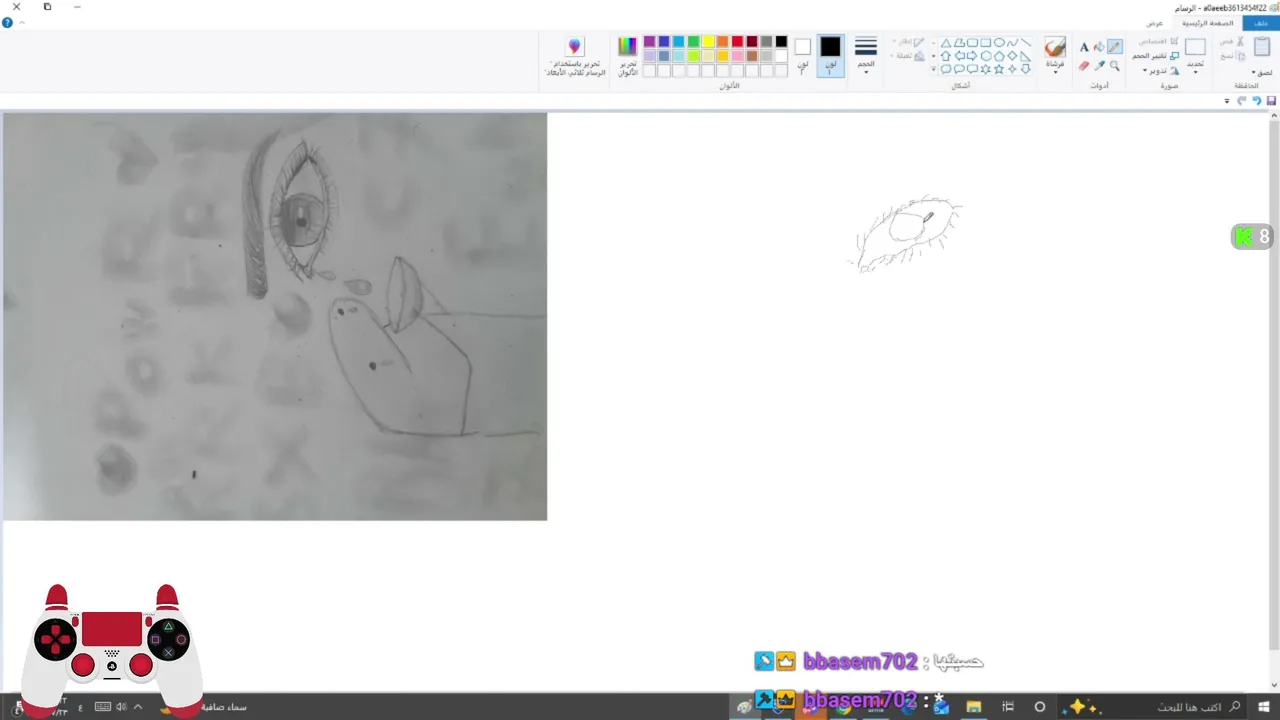1280x720 pixels.
Task: Click the Cortana circle in taskbar
Action: tap(1040, 707)
